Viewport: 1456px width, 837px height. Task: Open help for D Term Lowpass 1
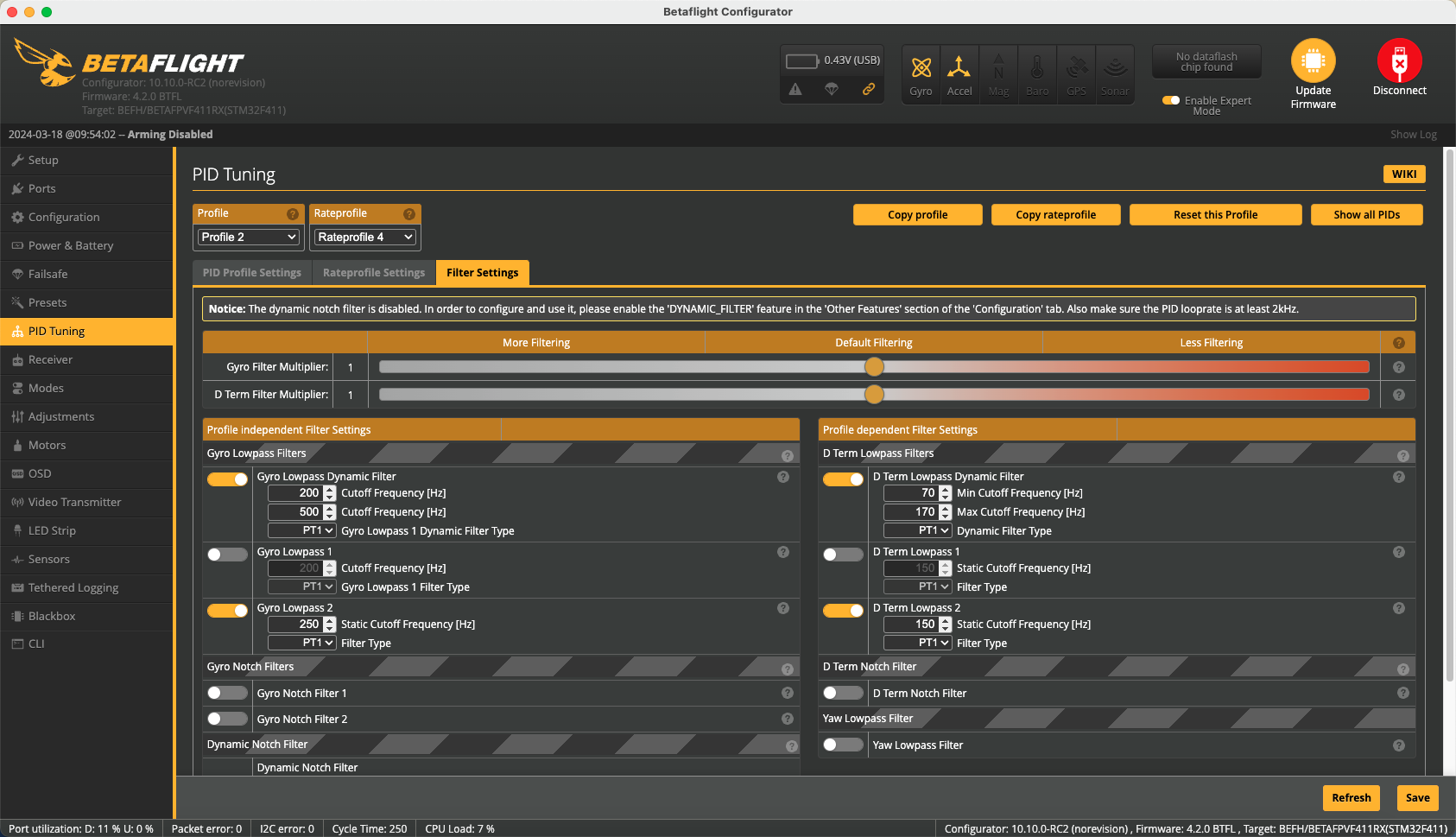tap(1399, 552)
